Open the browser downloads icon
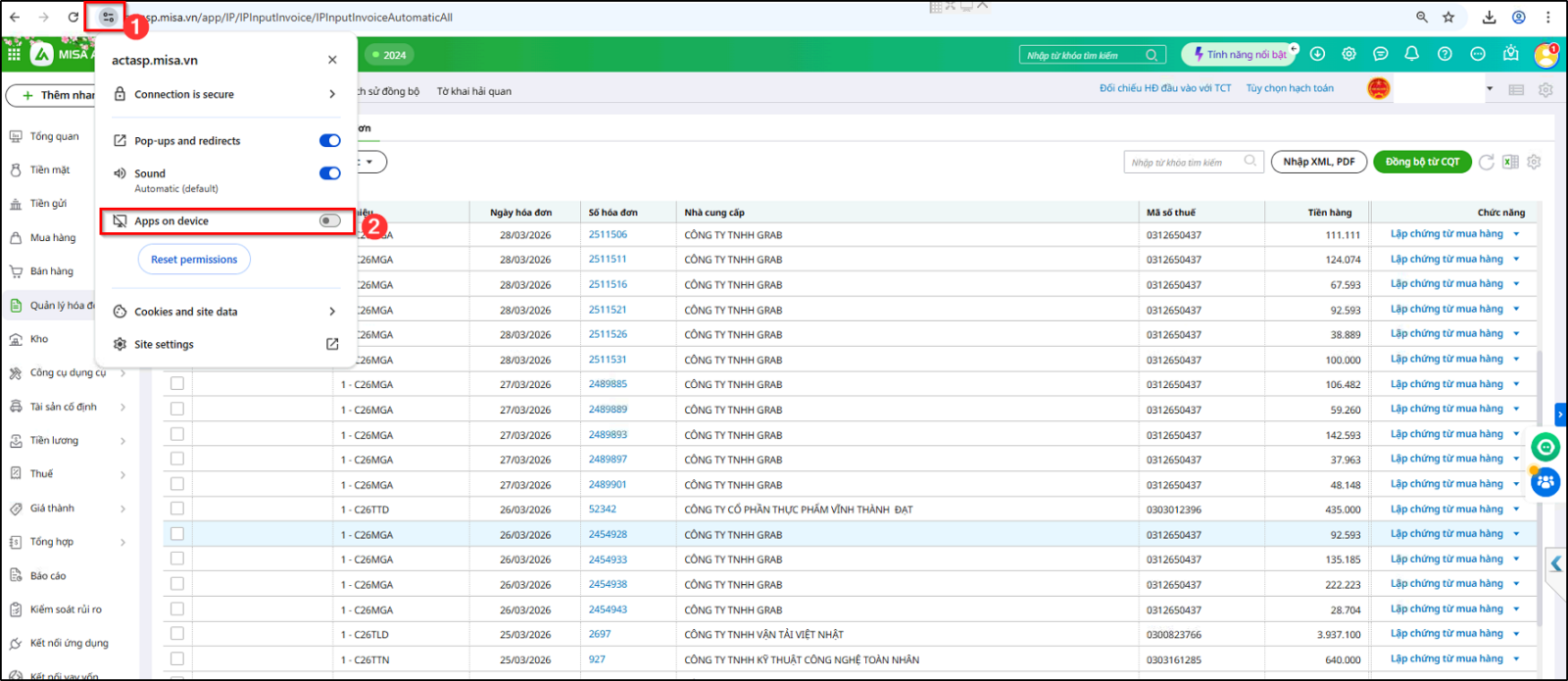The height and width of the screenshot is (681, 1568). [x=1489, y=17]
